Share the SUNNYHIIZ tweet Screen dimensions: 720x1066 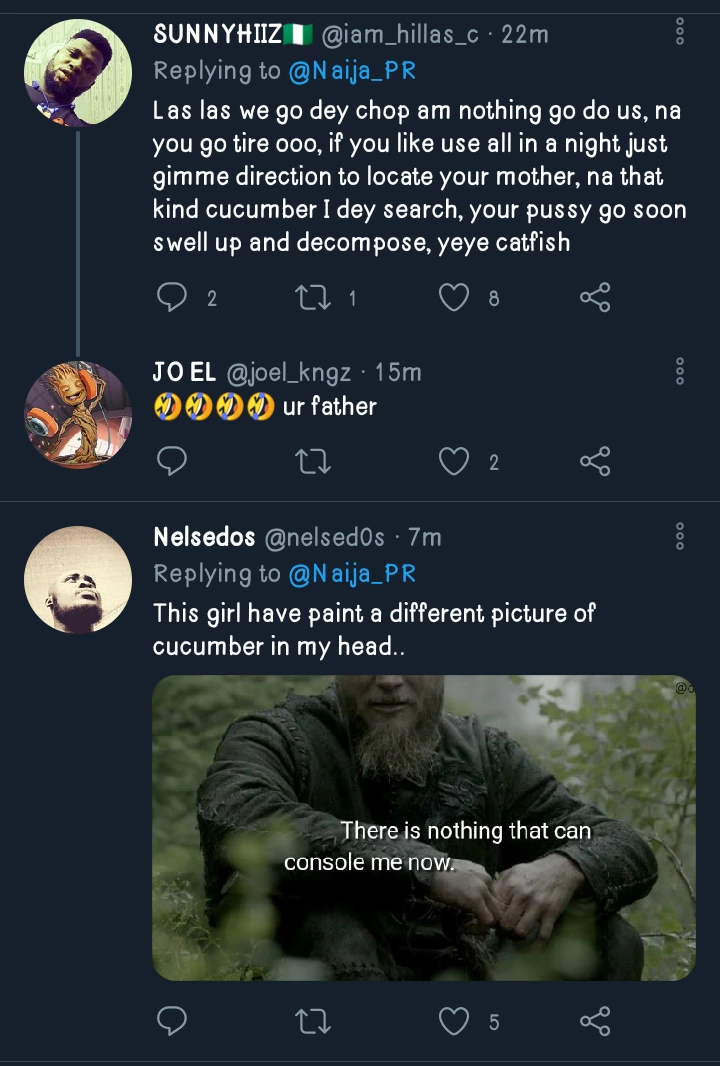coord(594,297)
